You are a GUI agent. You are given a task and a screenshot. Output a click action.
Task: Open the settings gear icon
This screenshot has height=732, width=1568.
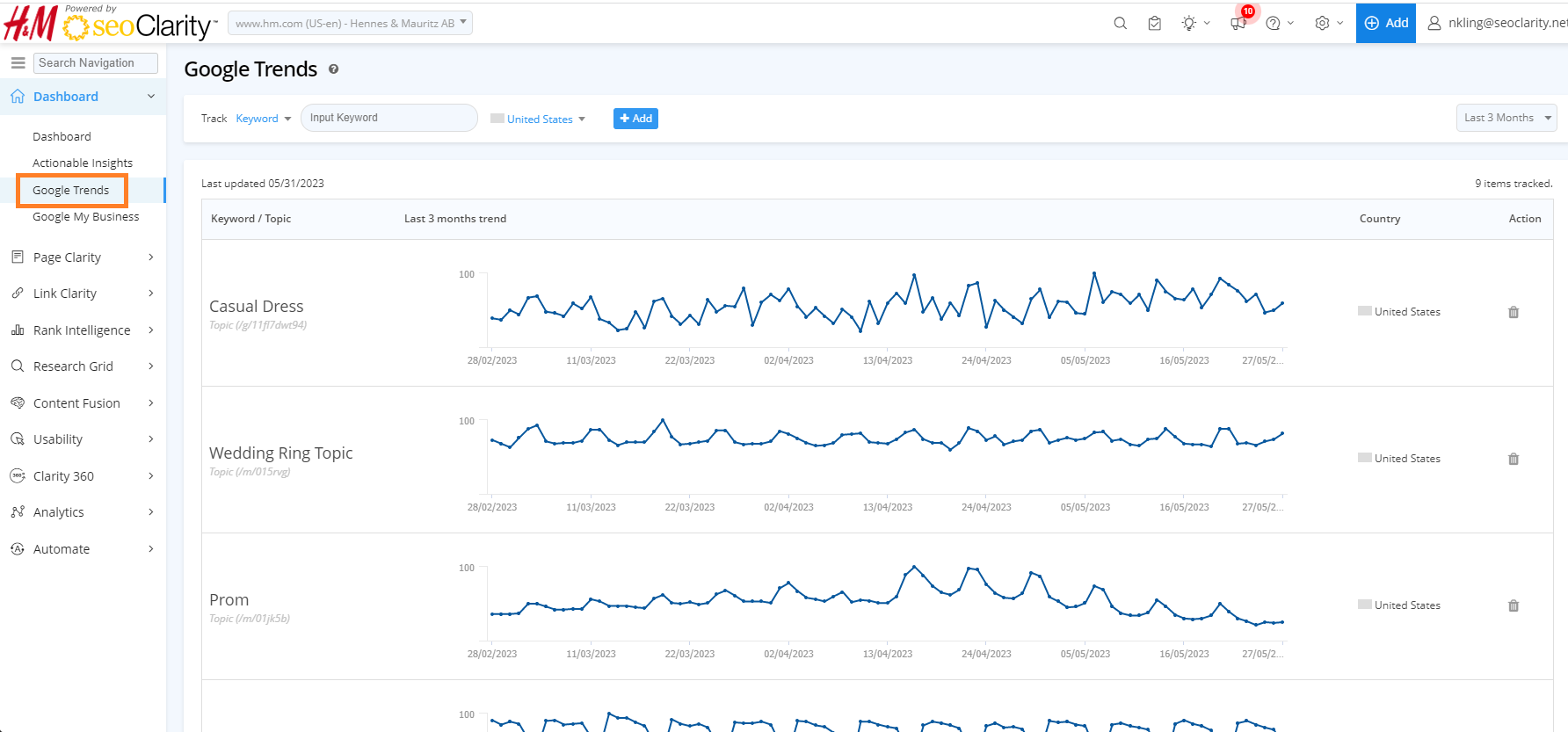click(x=1322, y=24)
